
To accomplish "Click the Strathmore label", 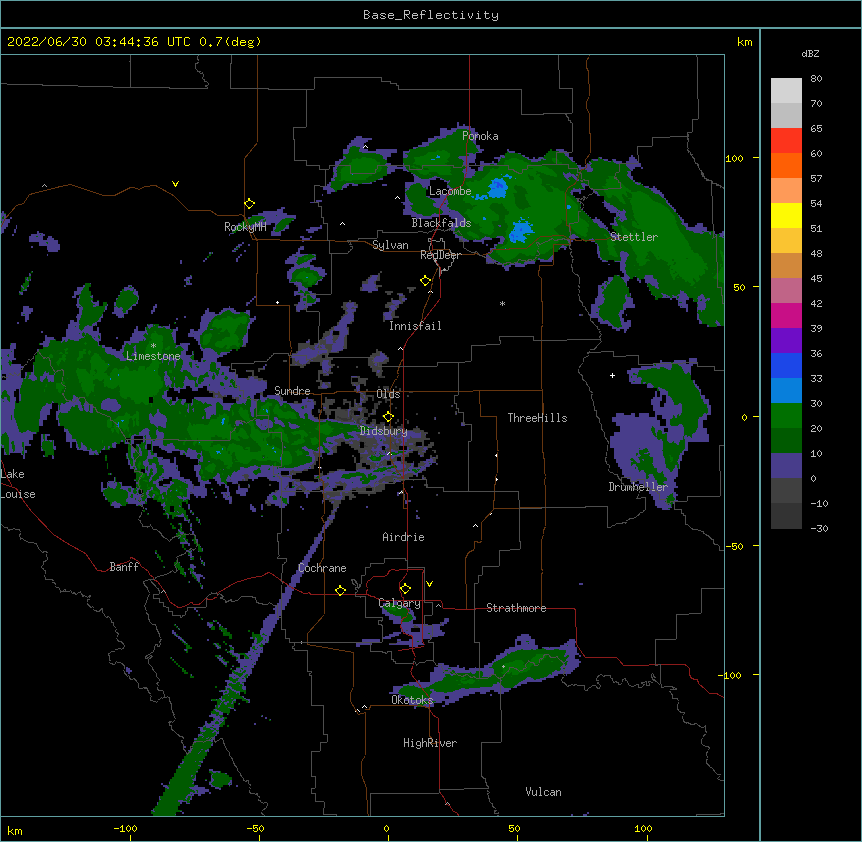I will pos(516,608).
